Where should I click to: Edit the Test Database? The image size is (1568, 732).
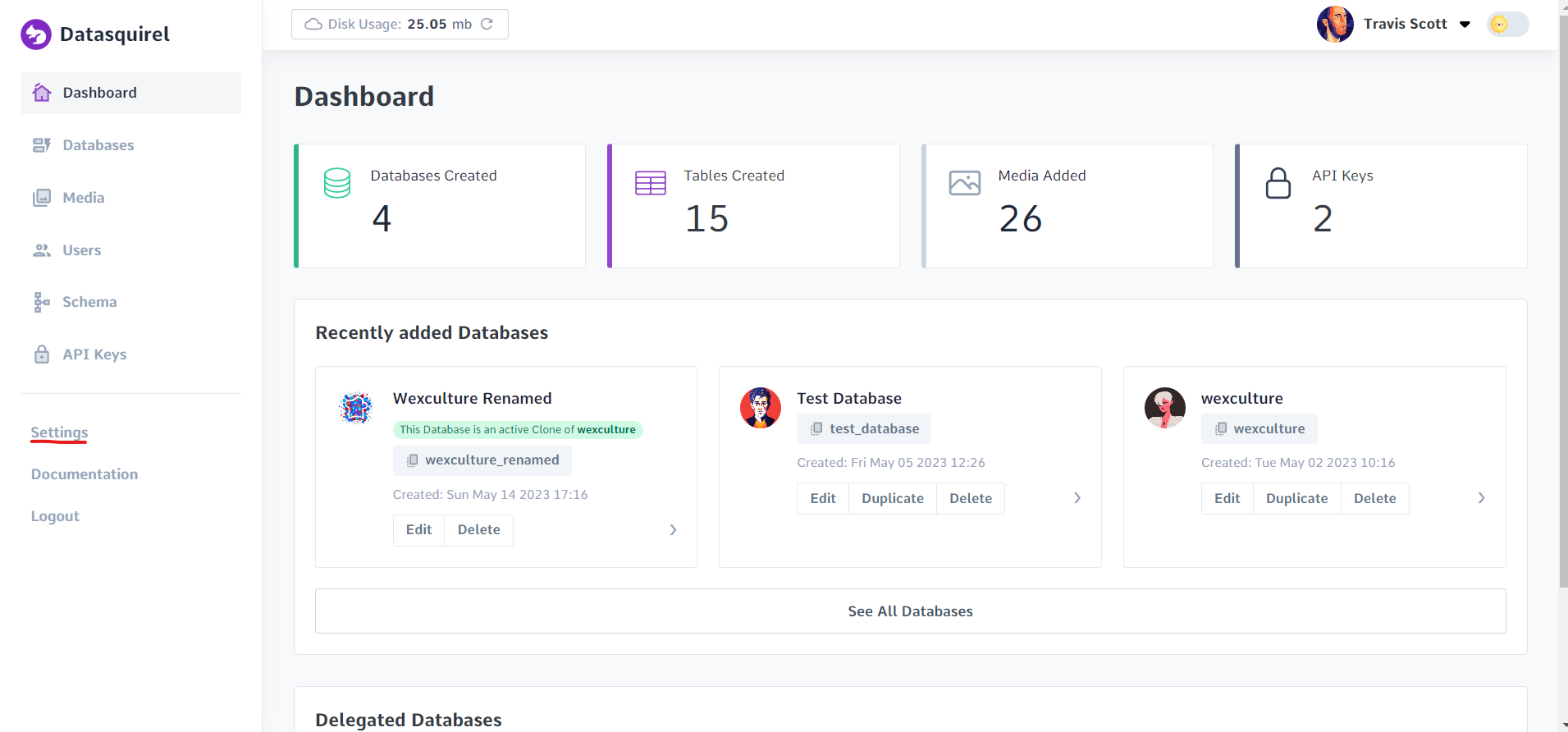click(x=823, y=499)
